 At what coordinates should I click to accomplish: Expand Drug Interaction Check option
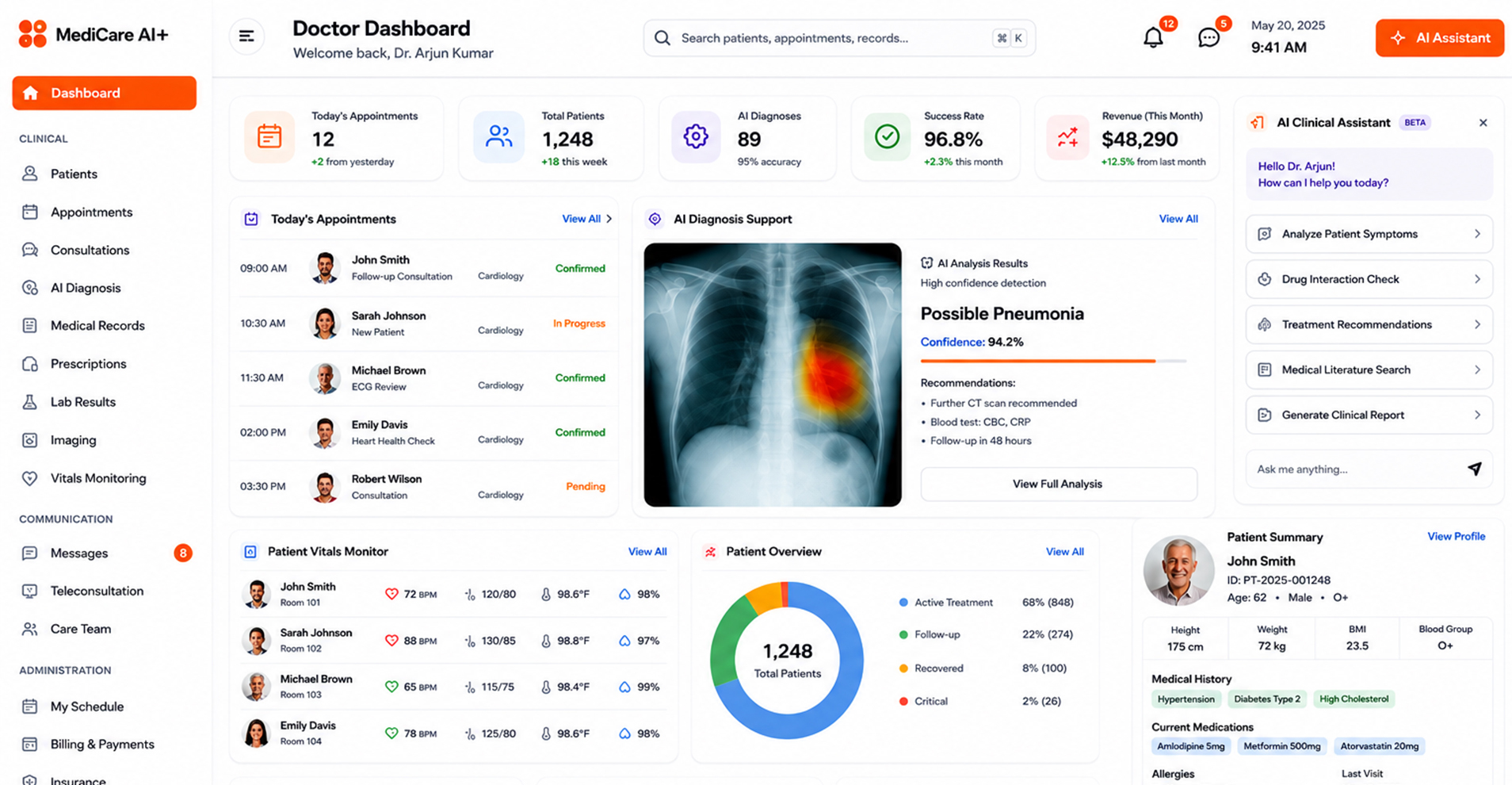pyautogui.click(x=1369, y=279)
